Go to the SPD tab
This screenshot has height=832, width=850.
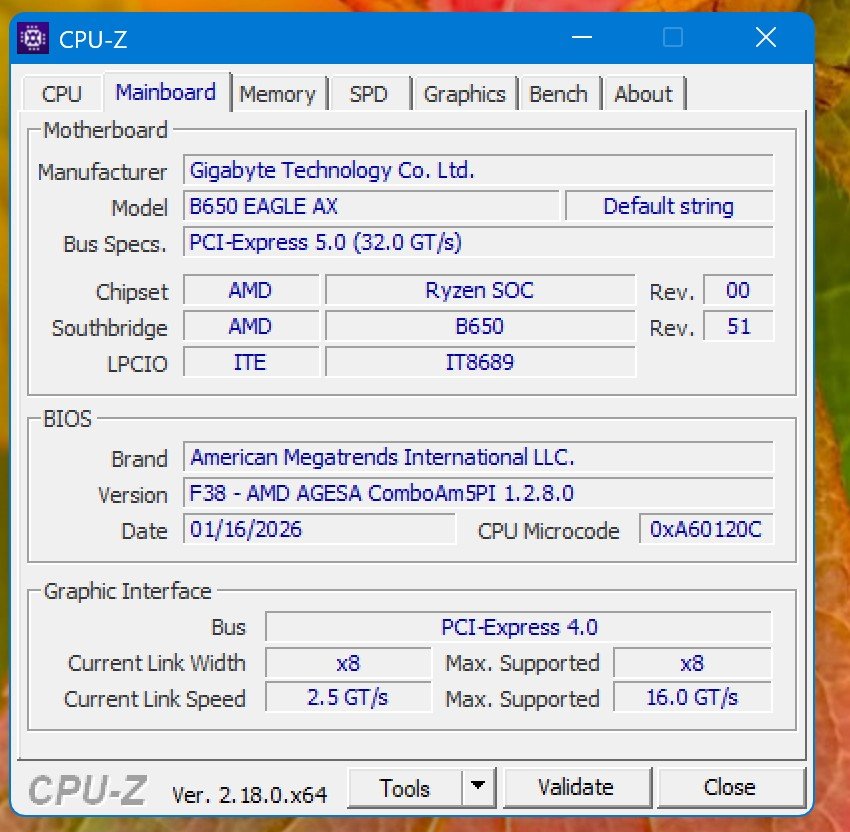pyautogui.click(x=369, y=94)
